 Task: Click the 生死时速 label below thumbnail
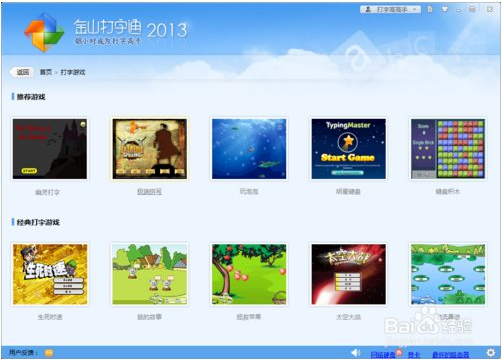50,317
